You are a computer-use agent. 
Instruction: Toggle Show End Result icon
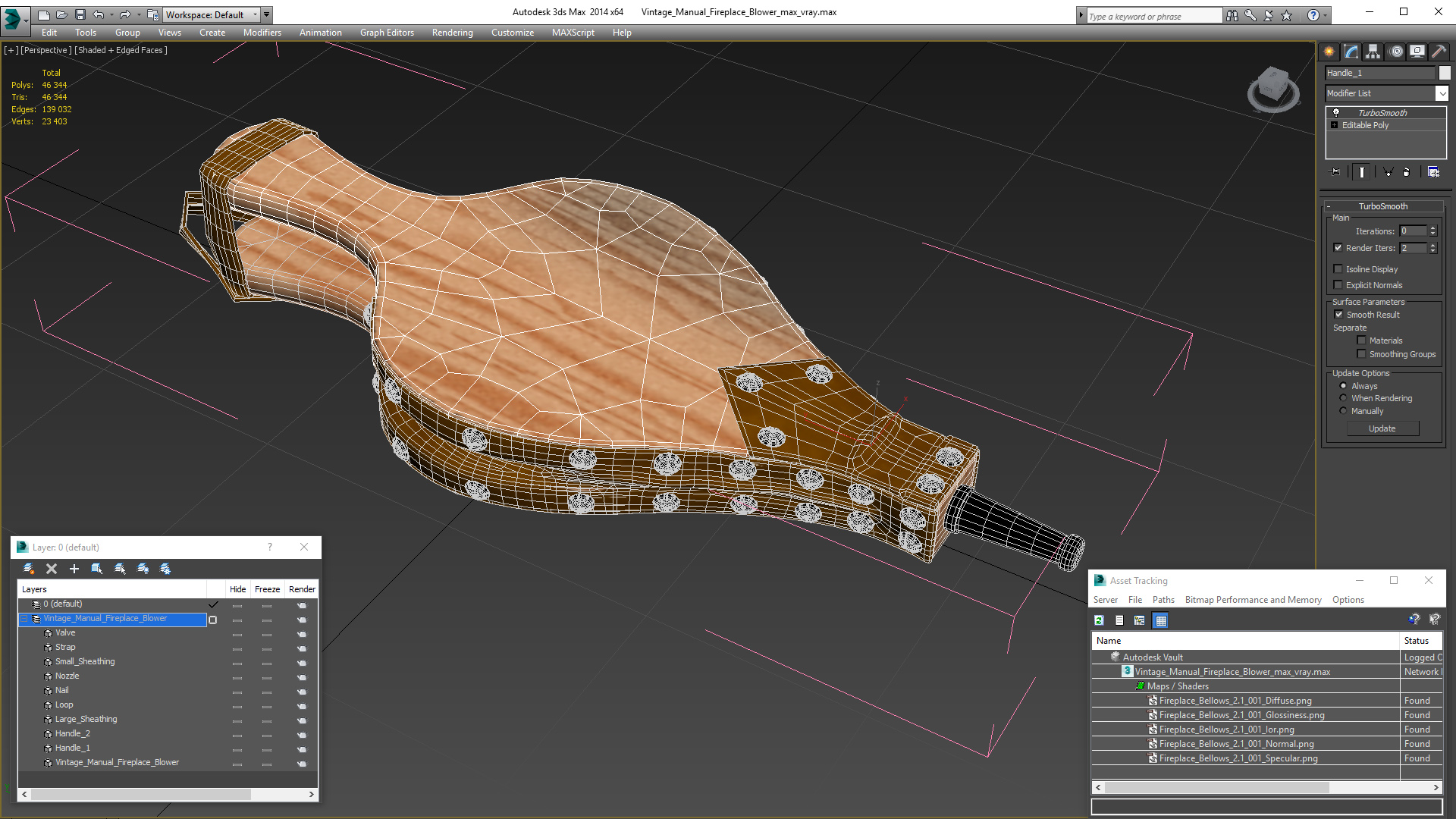tap(1362, 172)
